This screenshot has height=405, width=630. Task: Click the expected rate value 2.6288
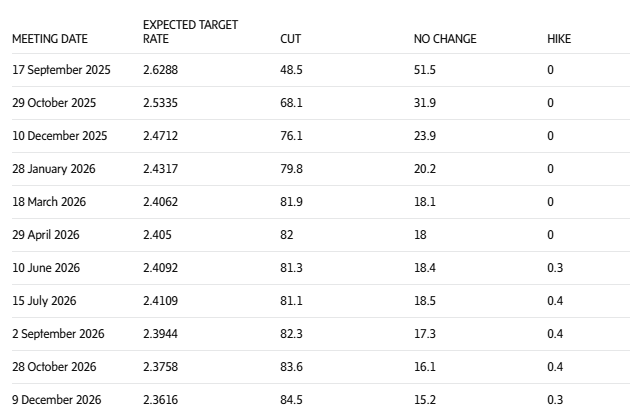[161, 70]
